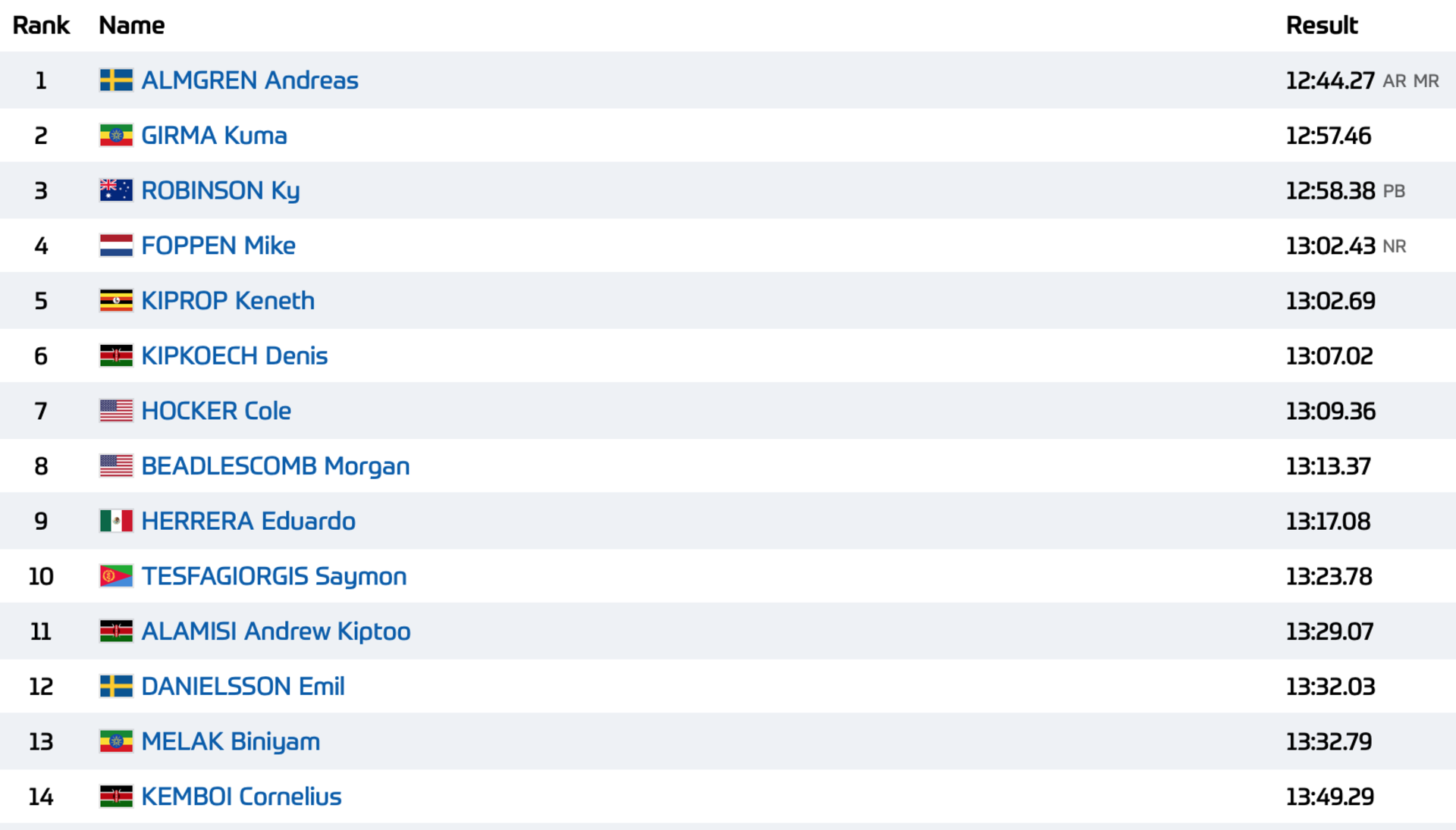1456x830 pixels.
Task: Open GIRMA Kuma athlete link
Action: click(x=214, y=136)
